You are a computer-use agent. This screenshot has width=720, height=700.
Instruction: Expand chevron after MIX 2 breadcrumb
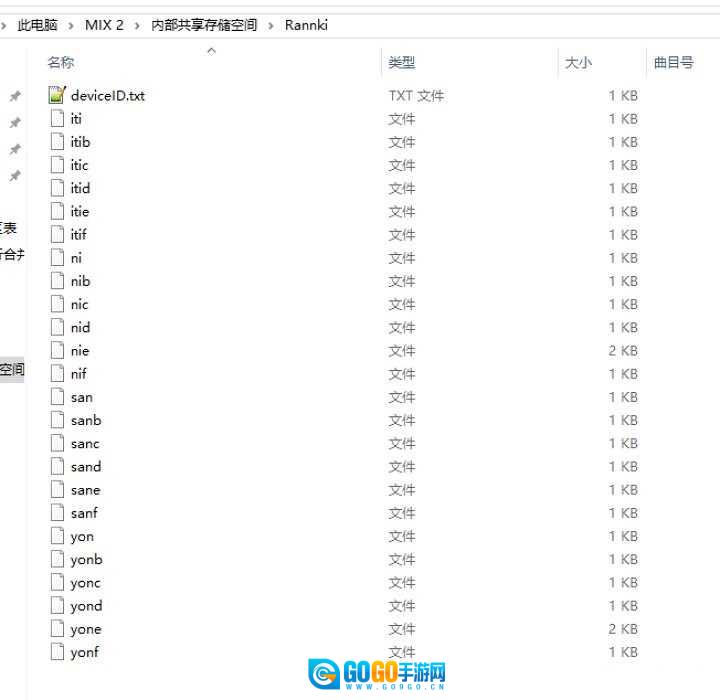coord(138,25)
